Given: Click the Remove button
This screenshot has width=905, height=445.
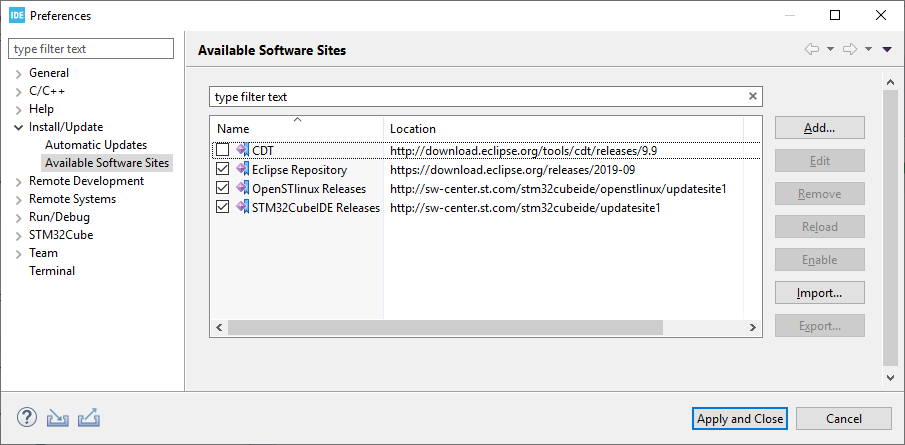Looking at the screenshot, I should pos(820,194).
